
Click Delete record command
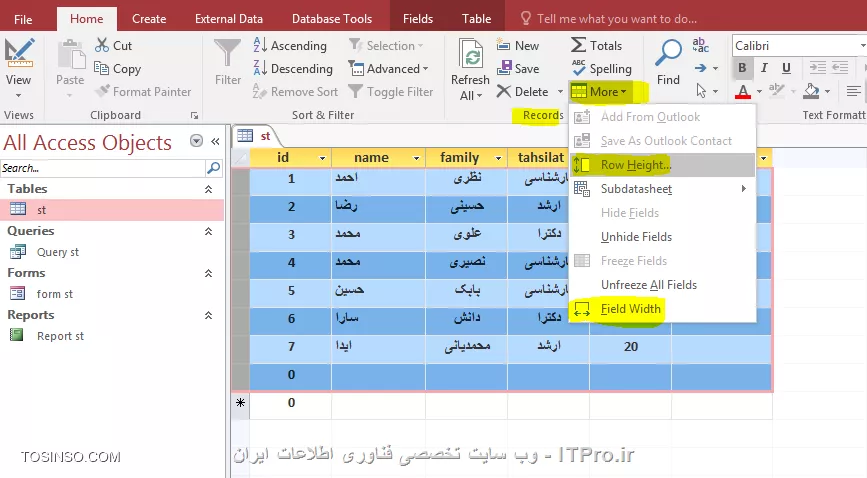tap(523, 91)
